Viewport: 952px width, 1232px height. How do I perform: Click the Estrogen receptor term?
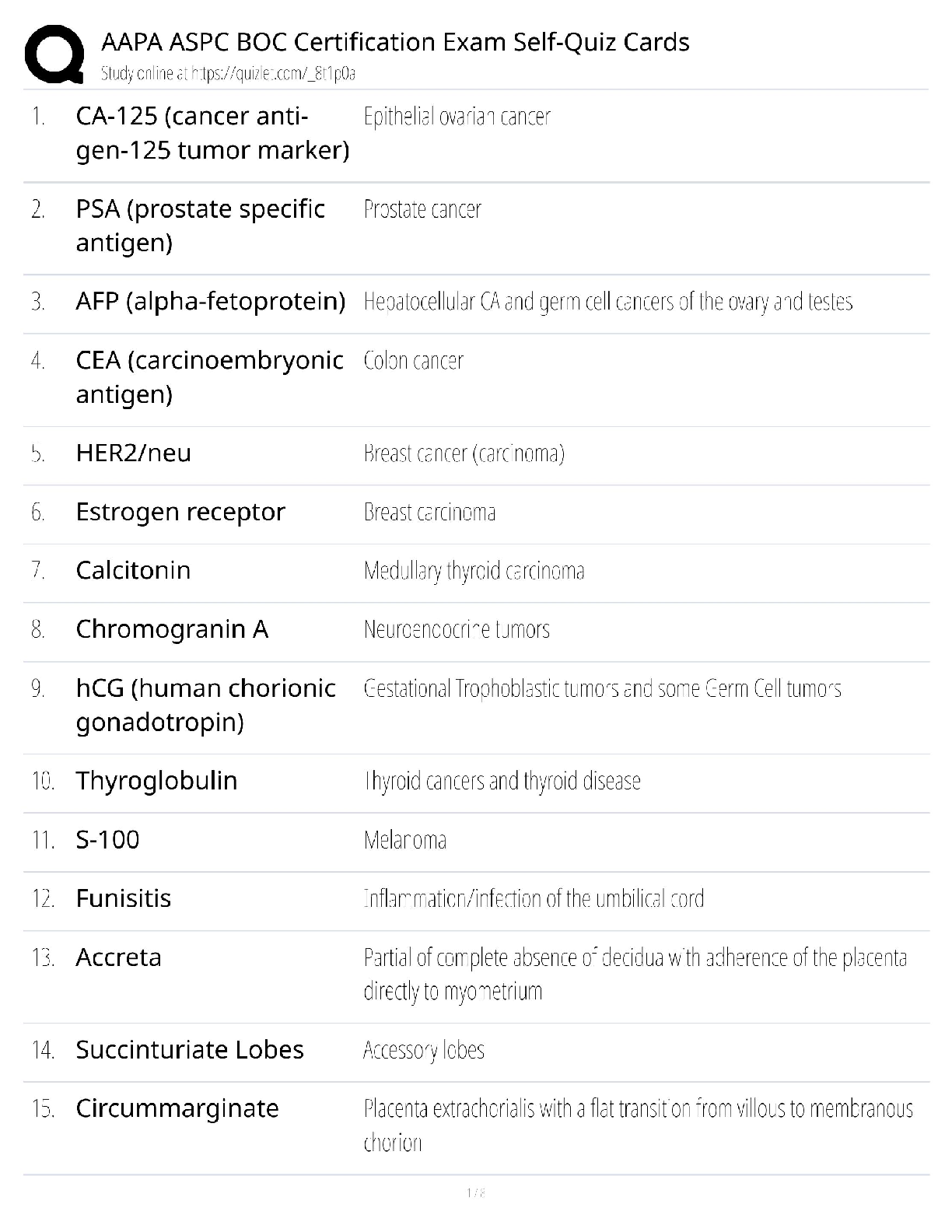coord(180,512)
